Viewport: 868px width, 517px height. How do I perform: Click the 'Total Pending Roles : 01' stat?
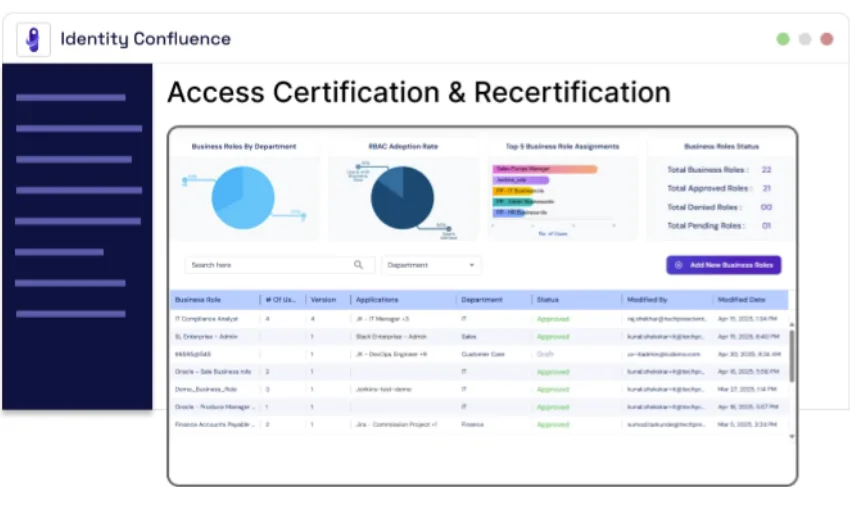[719, 226]
